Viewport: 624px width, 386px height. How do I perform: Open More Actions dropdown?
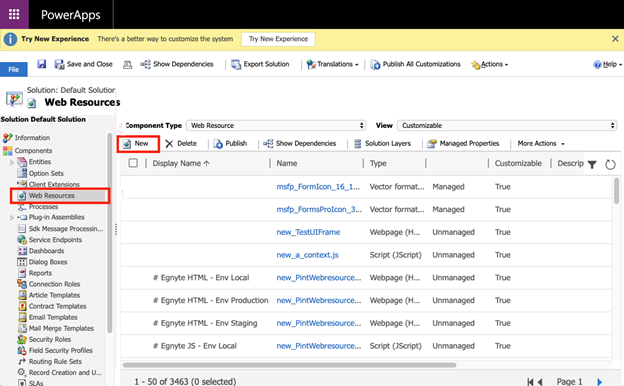[541, 144]
